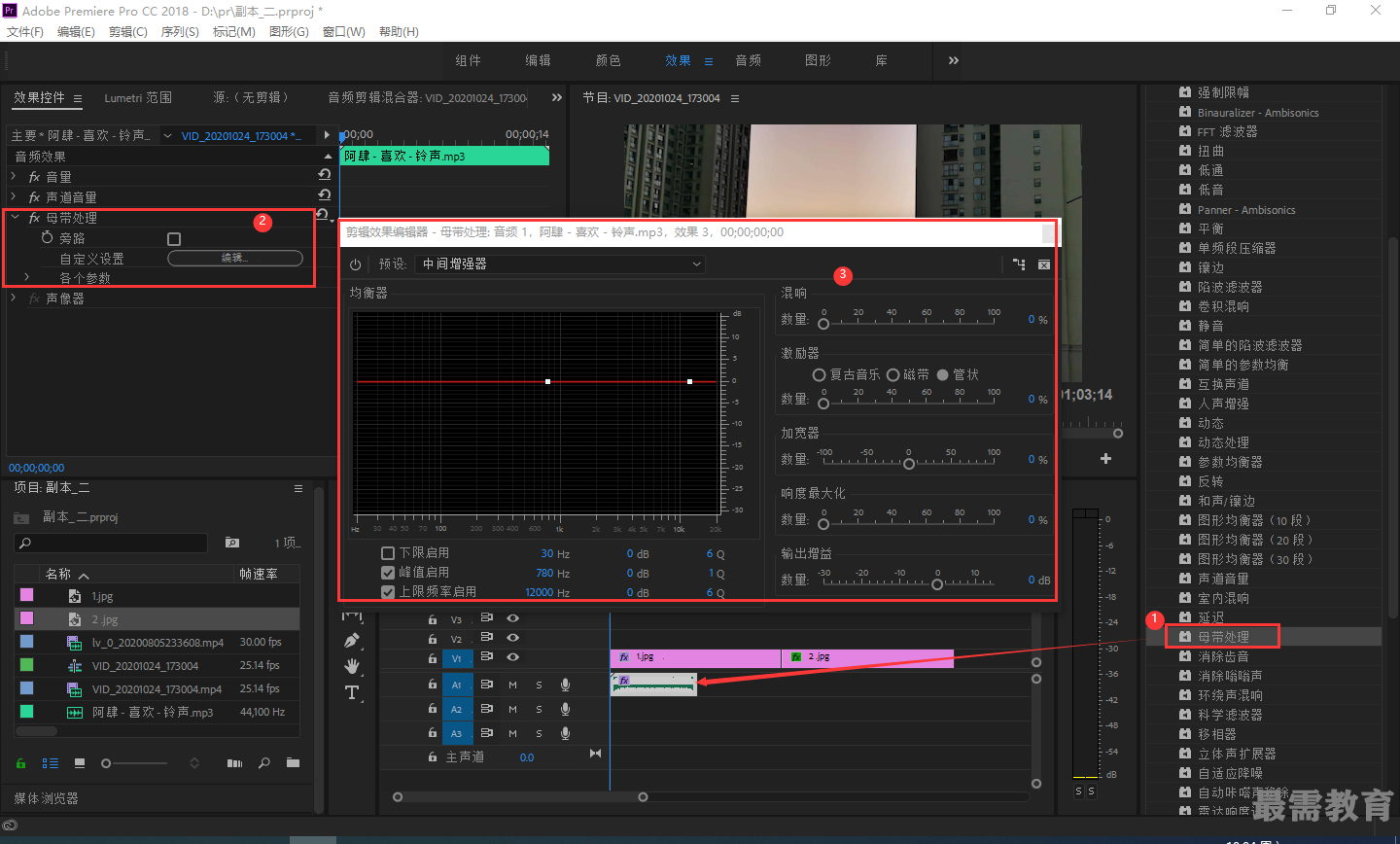Select 母带处理 effect in list
1400x844 pixels.
click(x=1223, y=637)
